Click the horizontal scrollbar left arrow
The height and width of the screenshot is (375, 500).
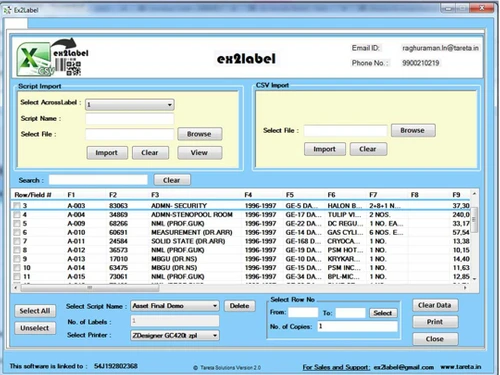click(16, 288)
